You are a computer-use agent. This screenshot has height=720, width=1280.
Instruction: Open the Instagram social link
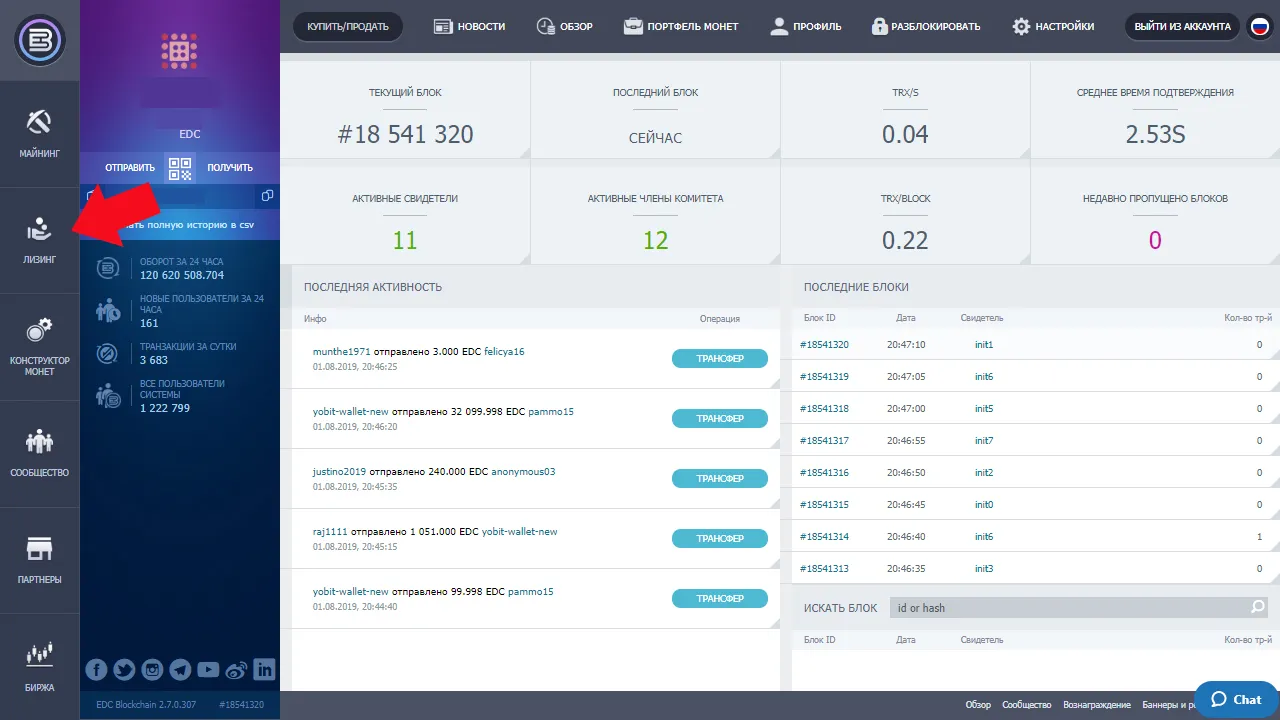[152, 670]
